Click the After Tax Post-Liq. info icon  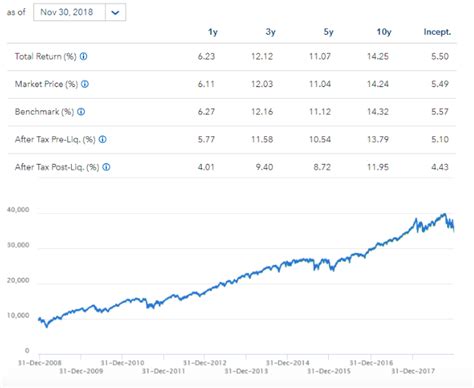106,167
